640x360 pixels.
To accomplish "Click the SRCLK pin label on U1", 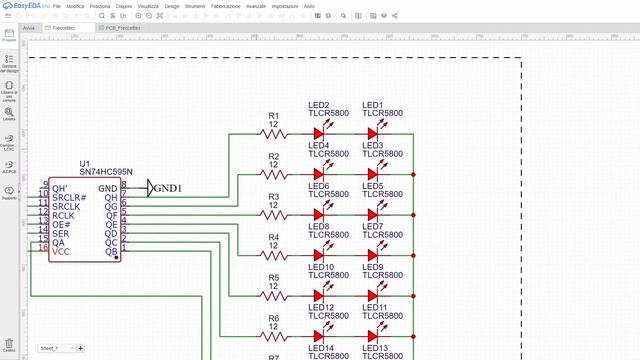I will click(66, 207).
